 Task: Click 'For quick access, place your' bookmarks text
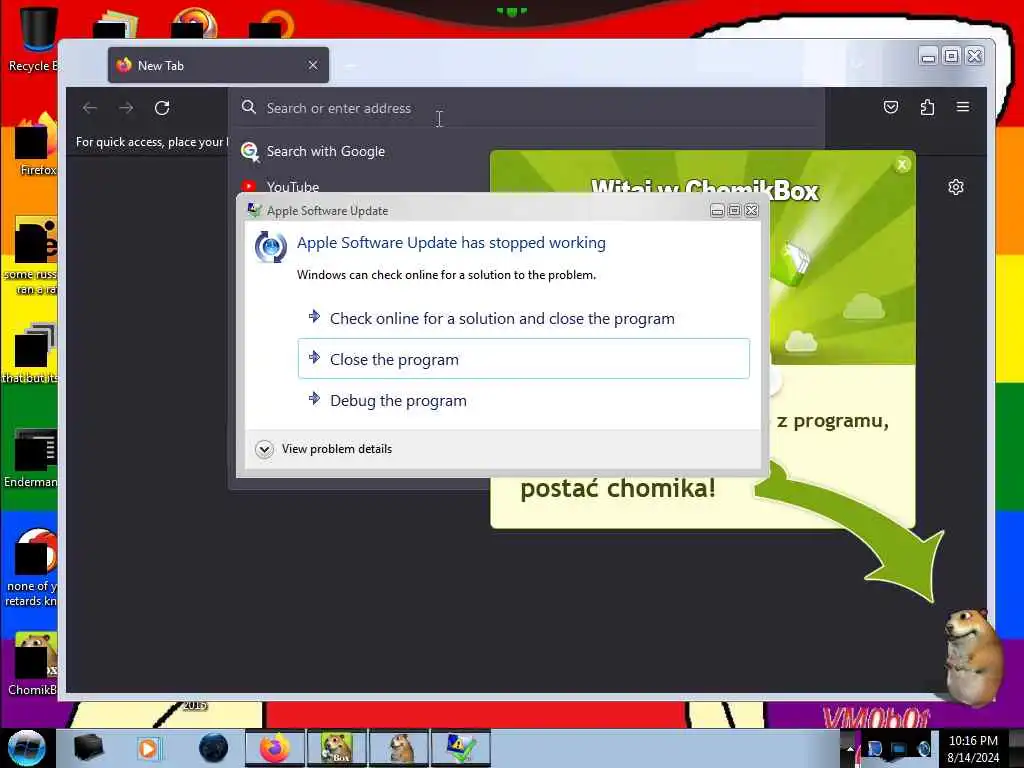(x=150, y=142)
